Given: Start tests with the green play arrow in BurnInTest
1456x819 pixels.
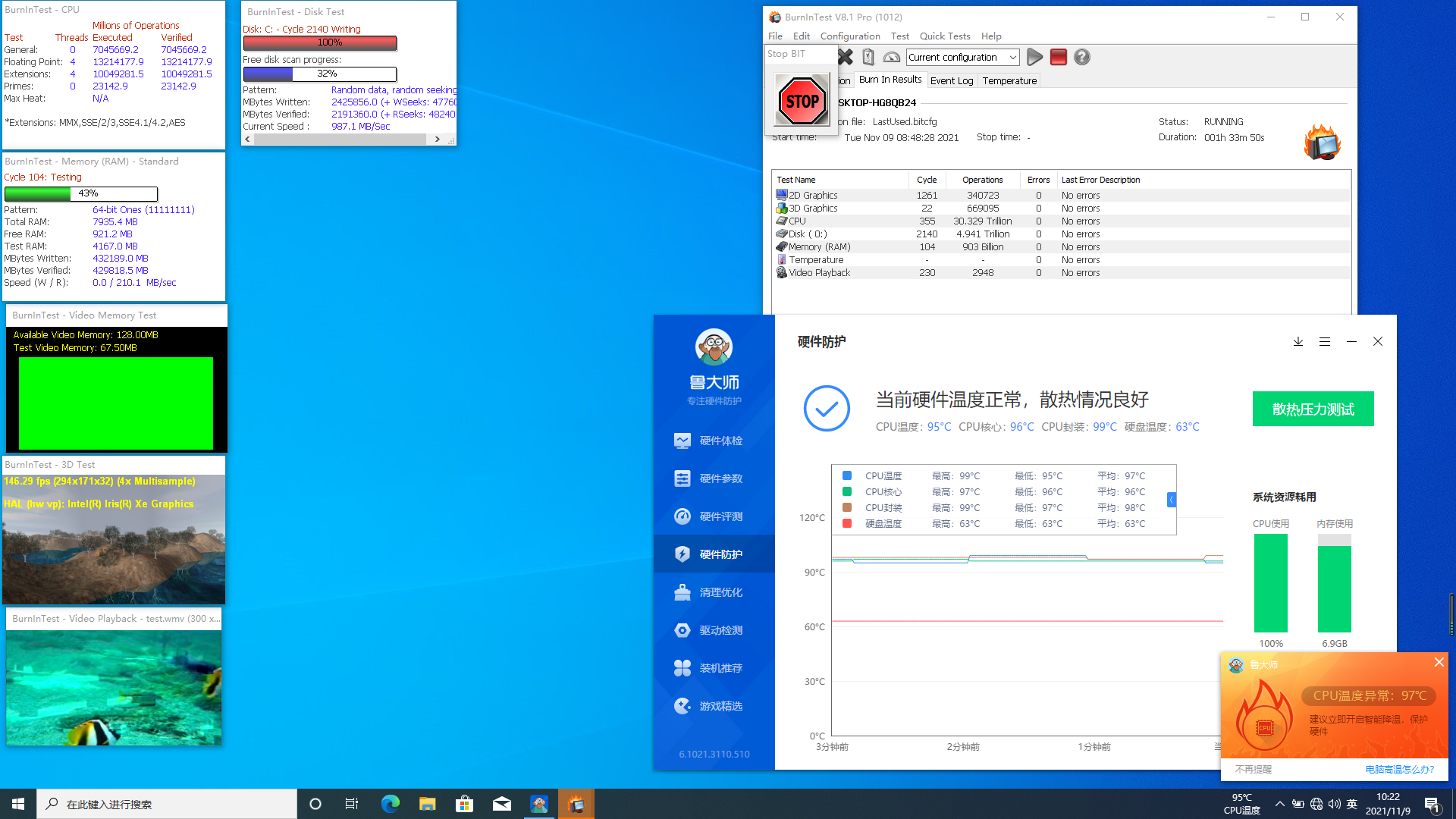Looking at the screenshot, I should tap(1034, 57).
